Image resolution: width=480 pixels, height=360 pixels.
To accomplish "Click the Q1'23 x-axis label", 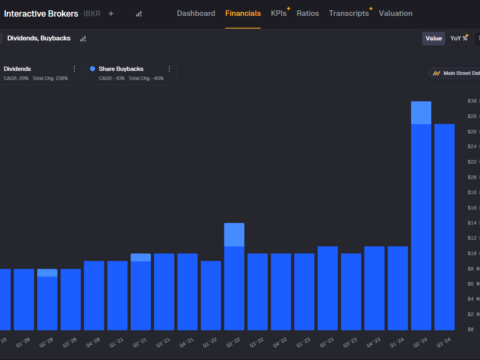I will pos(303,342).
